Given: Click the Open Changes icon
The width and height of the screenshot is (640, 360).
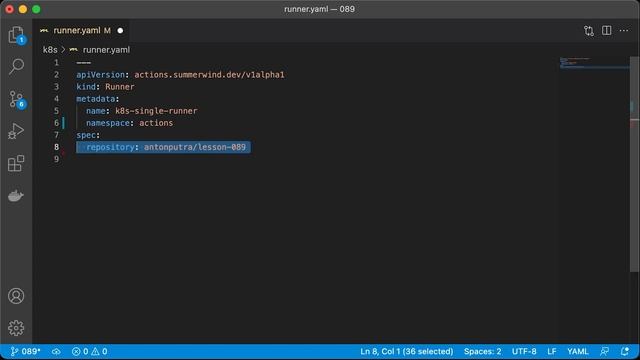Looking at the screenshot, I should tap(589, 31).
